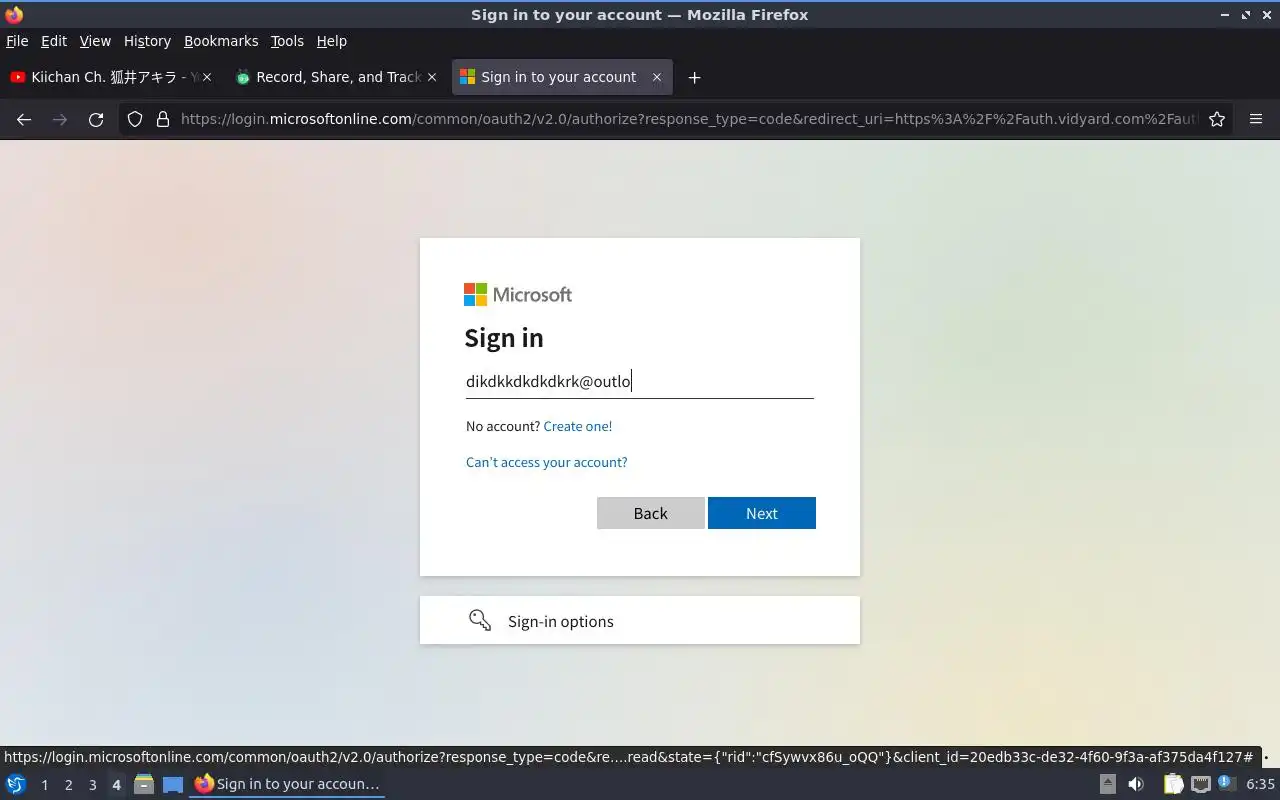Click the key icon beside Sign-in options
This screenshot has width=1280, height=800.
[x=480, y=620]
